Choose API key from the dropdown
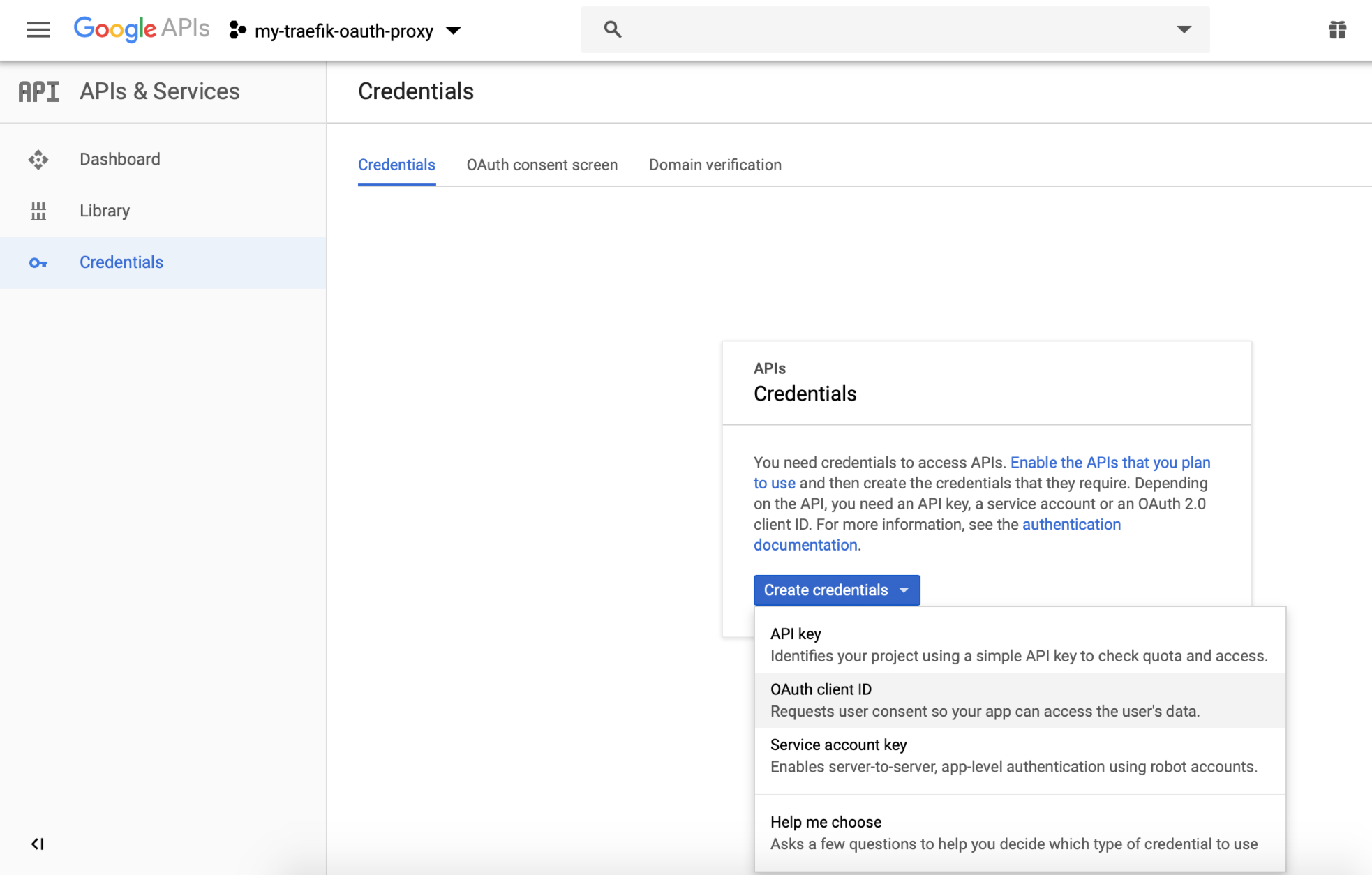Screen dimensions: 1372x875 pos(1020,645)
